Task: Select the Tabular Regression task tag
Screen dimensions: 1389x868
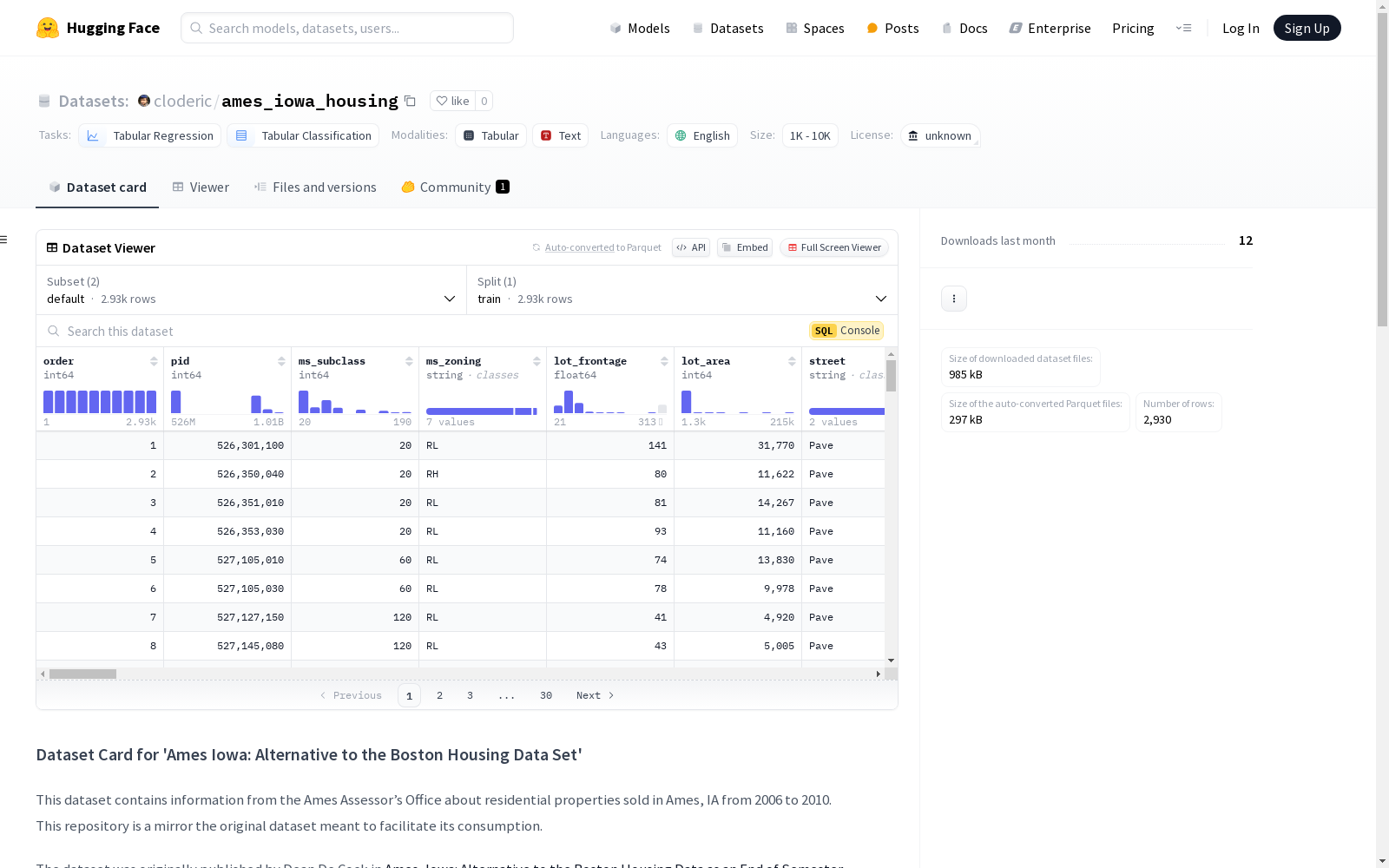Action: [149, 135]
